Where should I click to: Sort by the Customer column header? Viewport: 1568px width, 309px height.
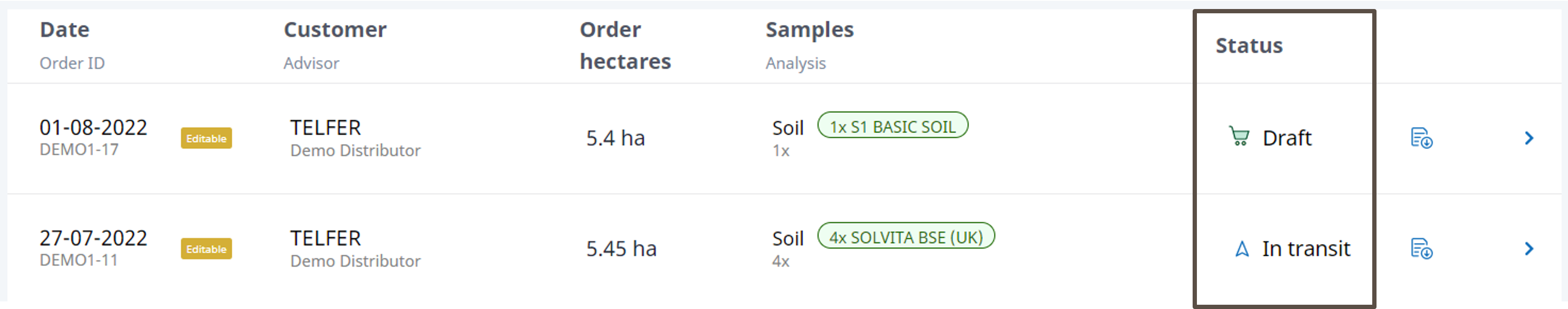(335, 30)
